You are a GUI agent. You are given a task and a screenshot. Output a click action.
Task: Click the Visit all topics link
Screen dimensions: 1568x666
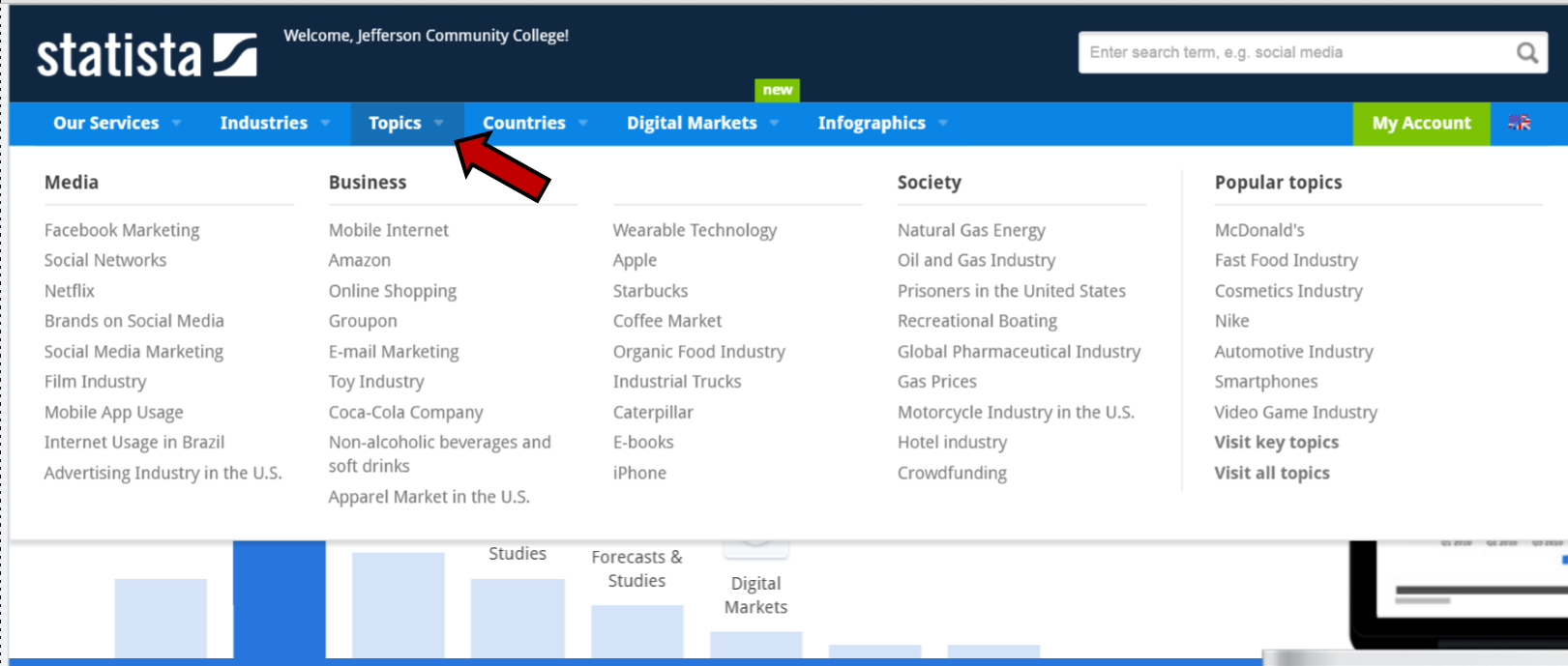(x=1272, y=473)
